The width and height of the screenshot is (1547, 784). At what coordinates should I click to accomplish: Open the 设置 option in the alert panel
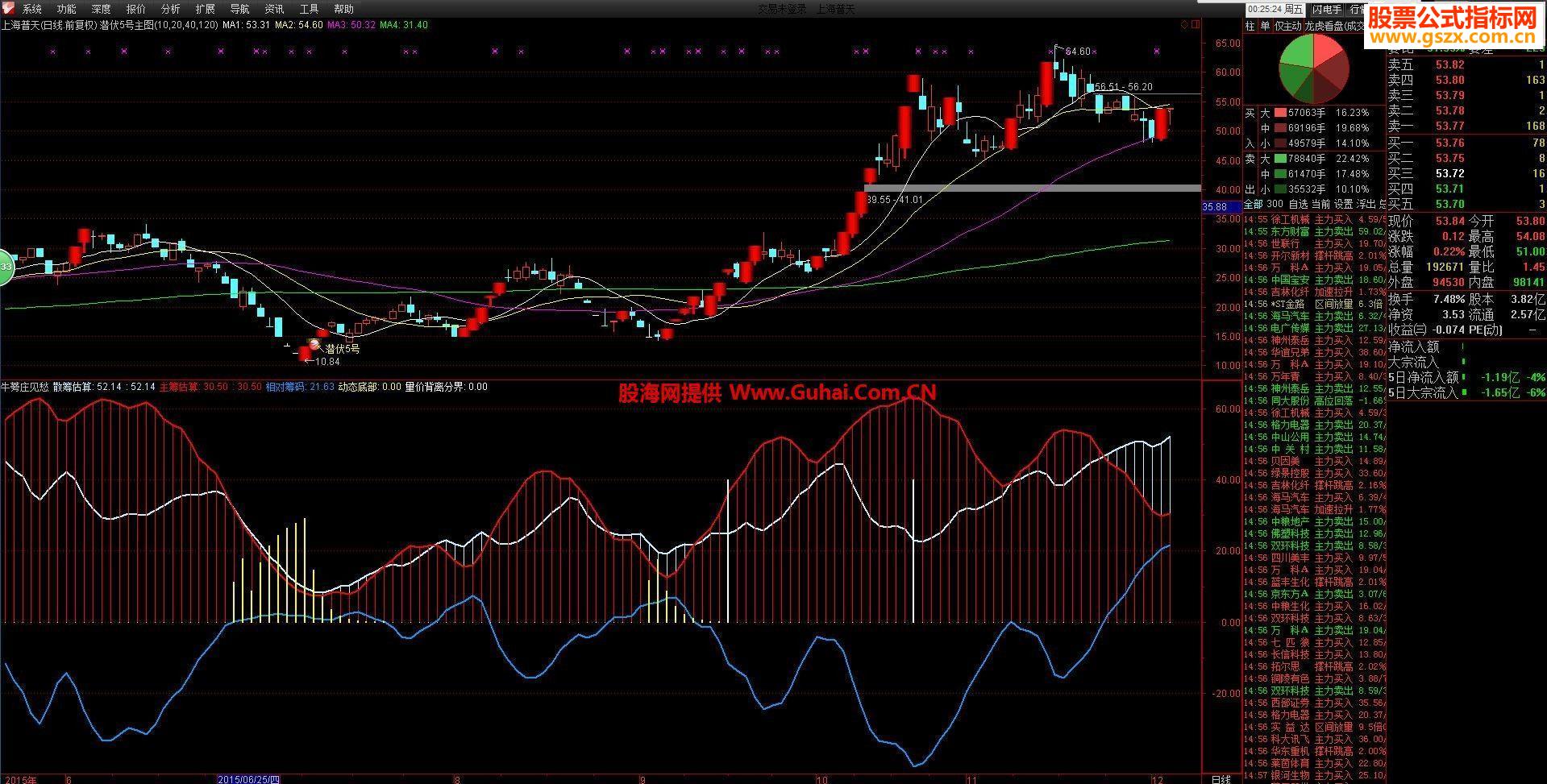pos(1343,204)
